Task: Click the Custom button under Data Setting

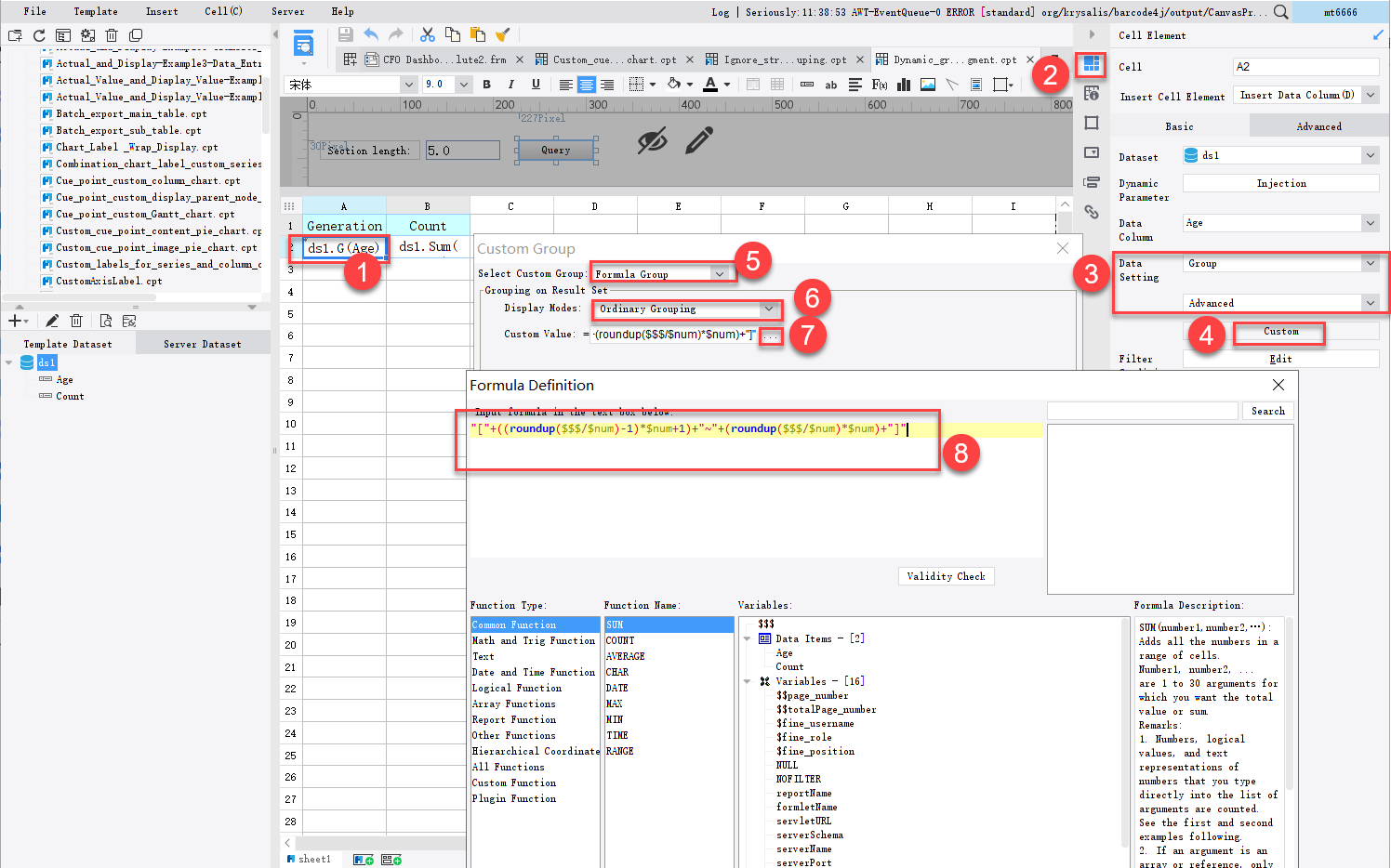Action: [x=1279, y=333]
